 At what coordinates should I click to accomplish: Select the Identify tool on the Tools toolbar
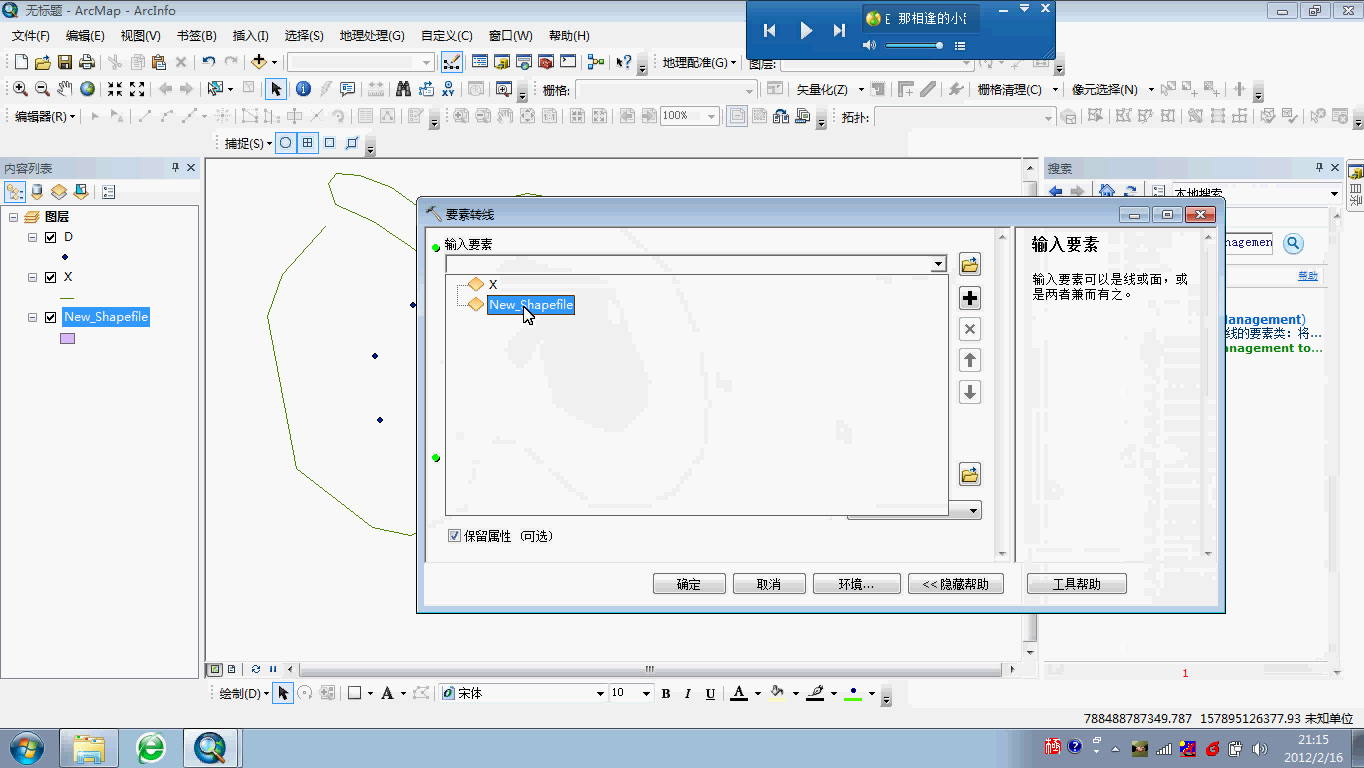[303, 88]
